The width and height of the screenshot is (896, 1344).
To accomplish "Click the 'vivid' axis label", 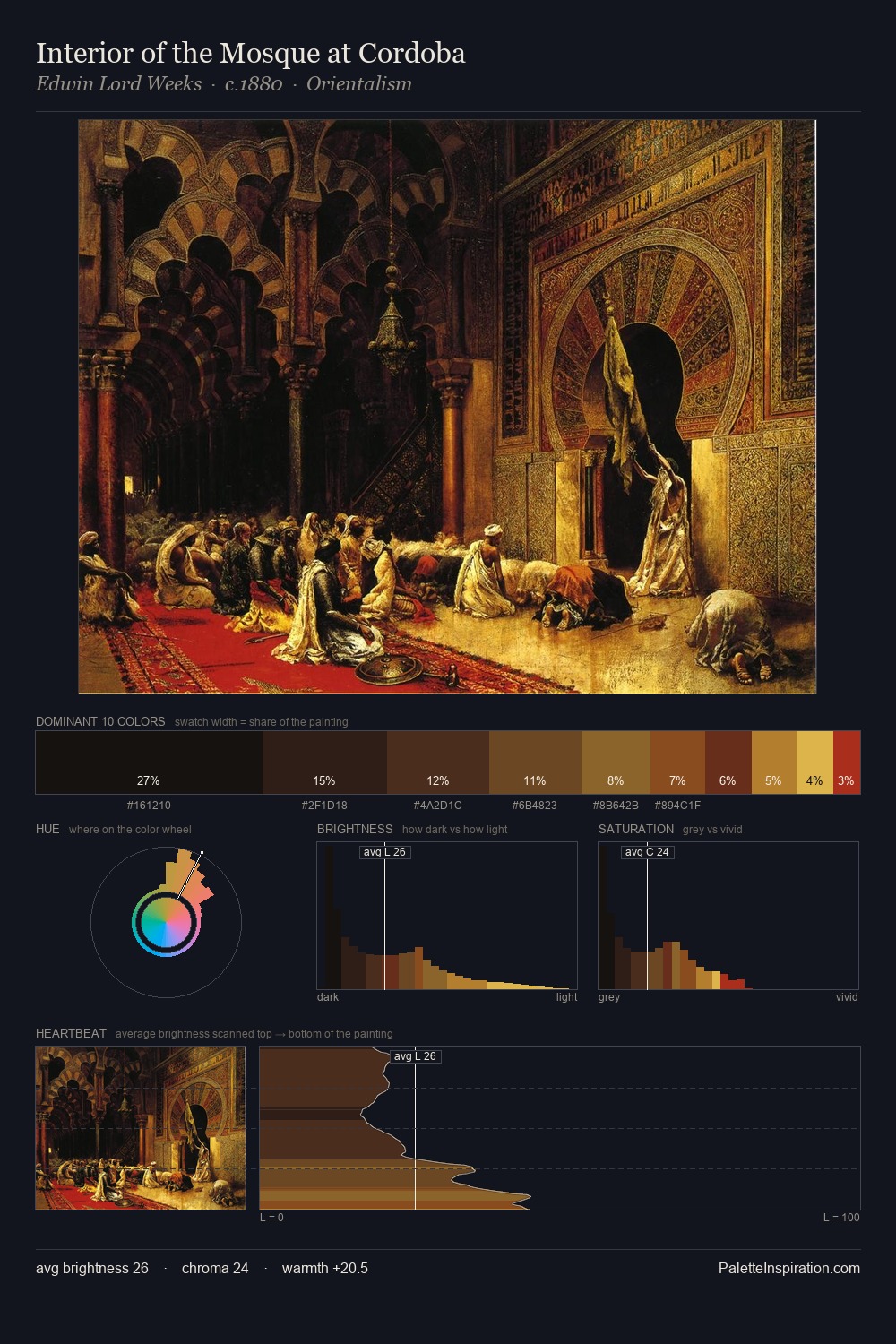I will (847, 997).
